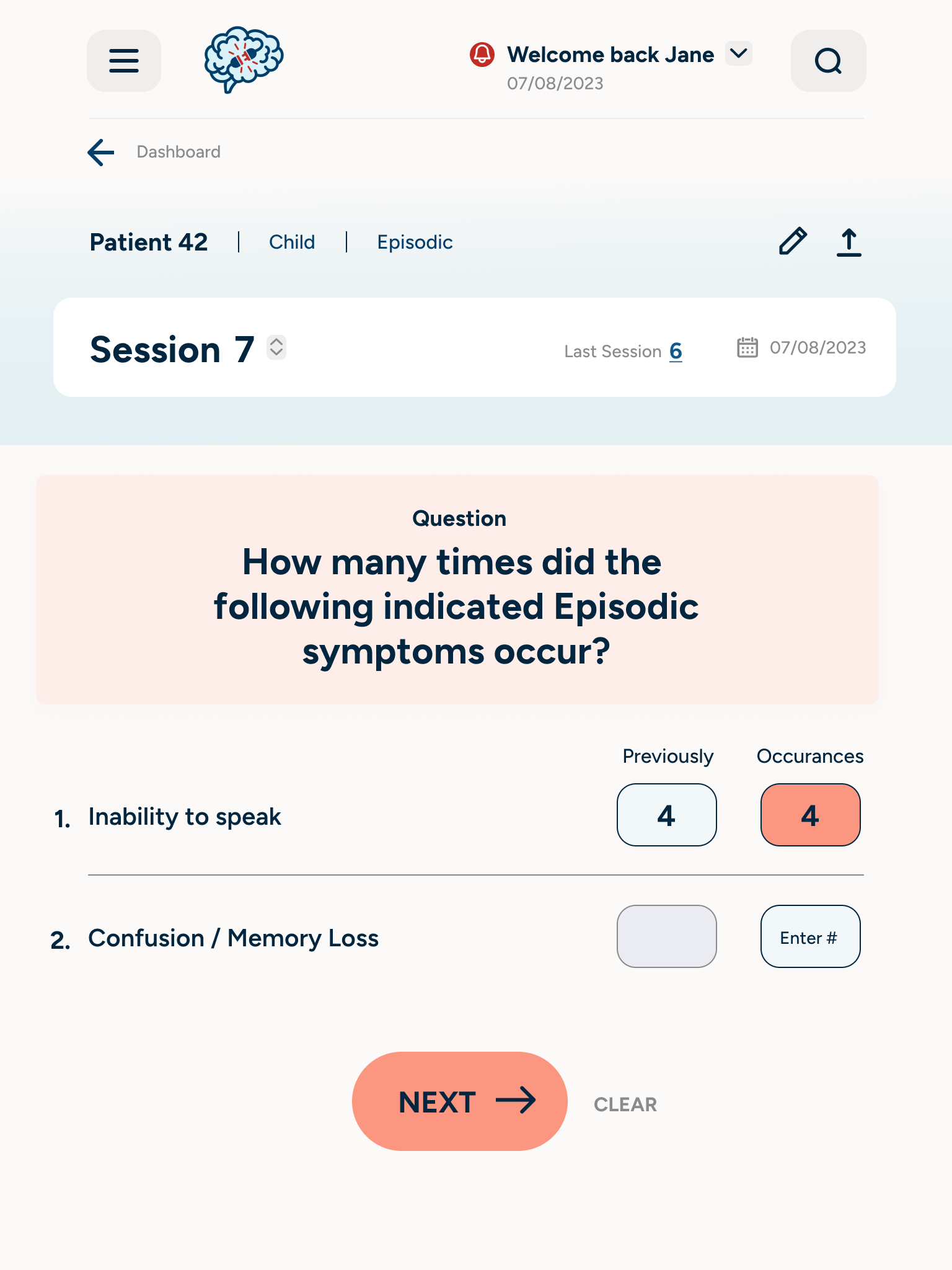The height and width of the screenshot is (1270, 952).
Task: Open the session date calendar icon
Action: [x=747, y=348]
